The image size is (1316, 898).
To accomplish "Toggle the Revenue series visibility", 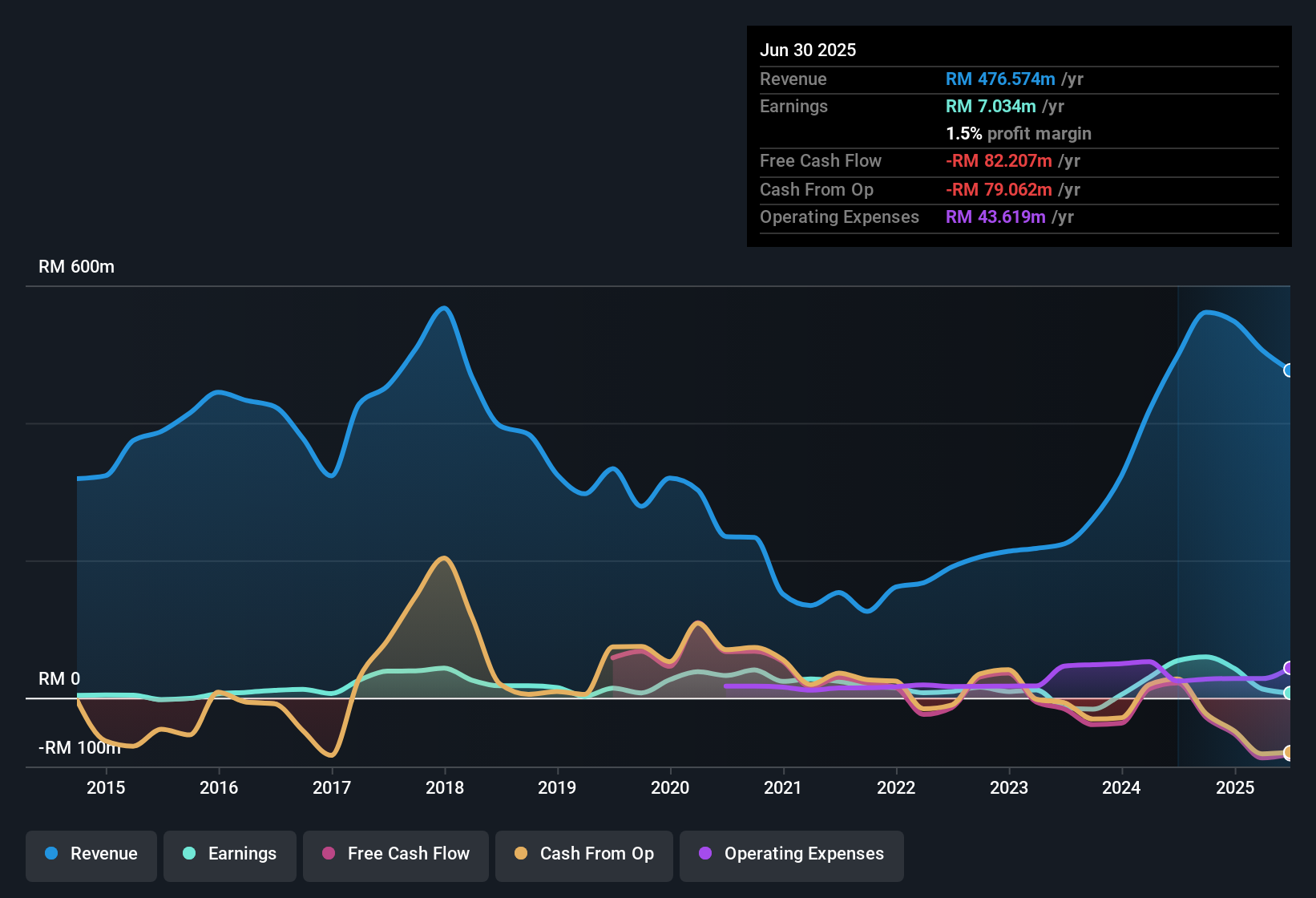I will 91,854.
